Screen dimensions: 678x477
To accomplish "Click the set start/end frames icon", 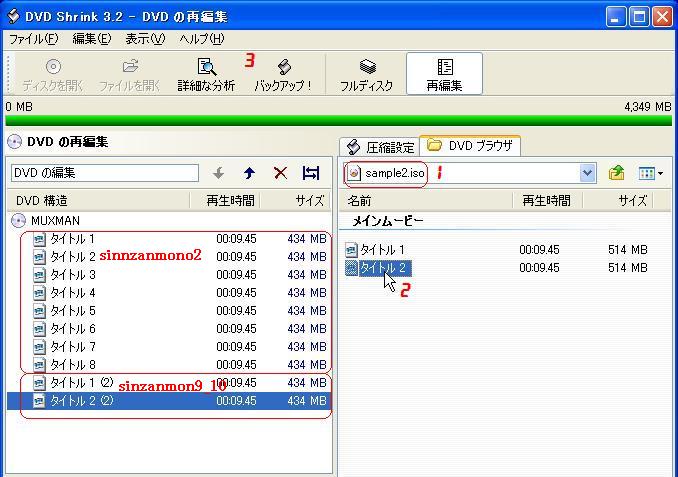I will pos(311,173).
